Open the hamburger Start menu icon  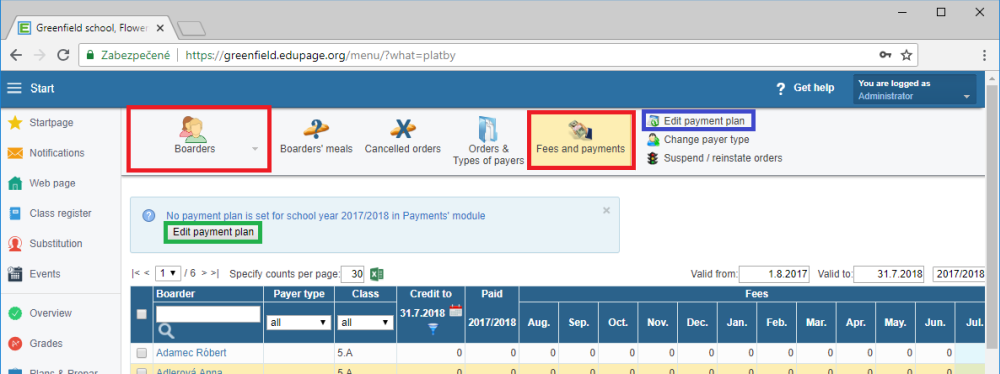point(14,88)
